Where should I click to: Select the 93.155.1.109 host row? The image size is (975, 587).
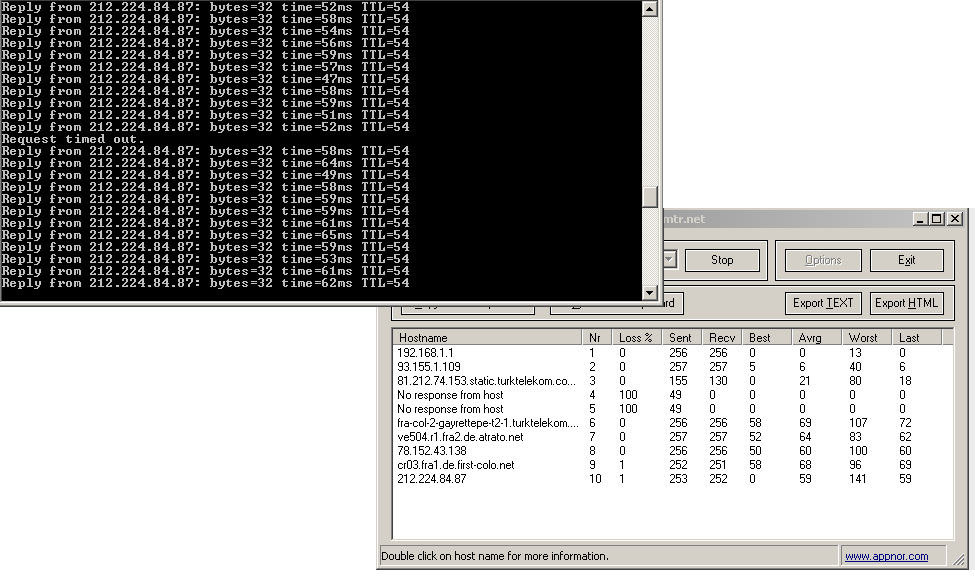click(673, 367)
